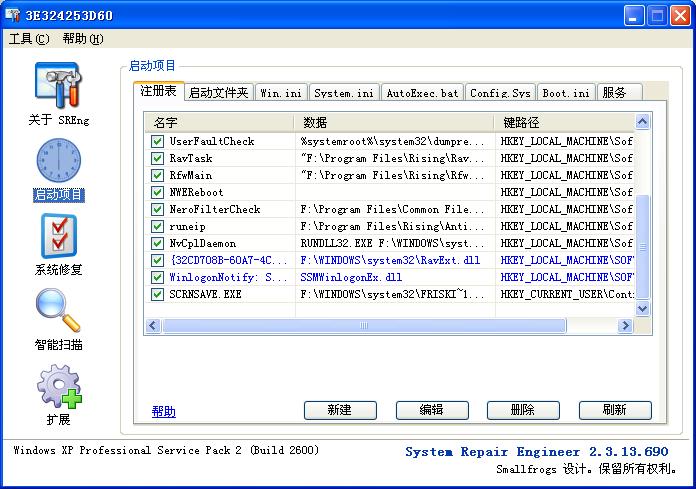
Task: Click the horizontal scroll right arrow
Action: point(625,326)
